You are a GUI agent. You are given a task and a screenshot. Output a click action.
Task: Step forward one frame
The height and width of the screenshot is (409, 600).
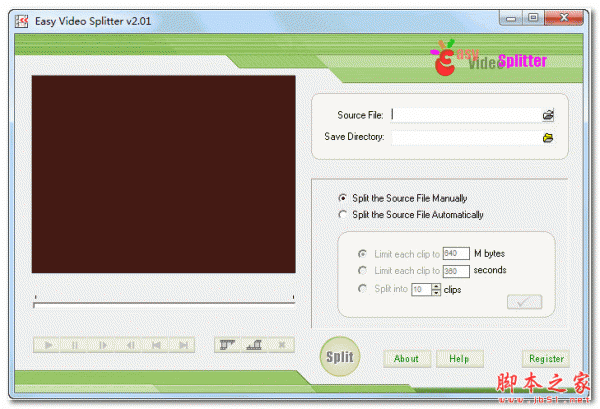pos(102,345)
